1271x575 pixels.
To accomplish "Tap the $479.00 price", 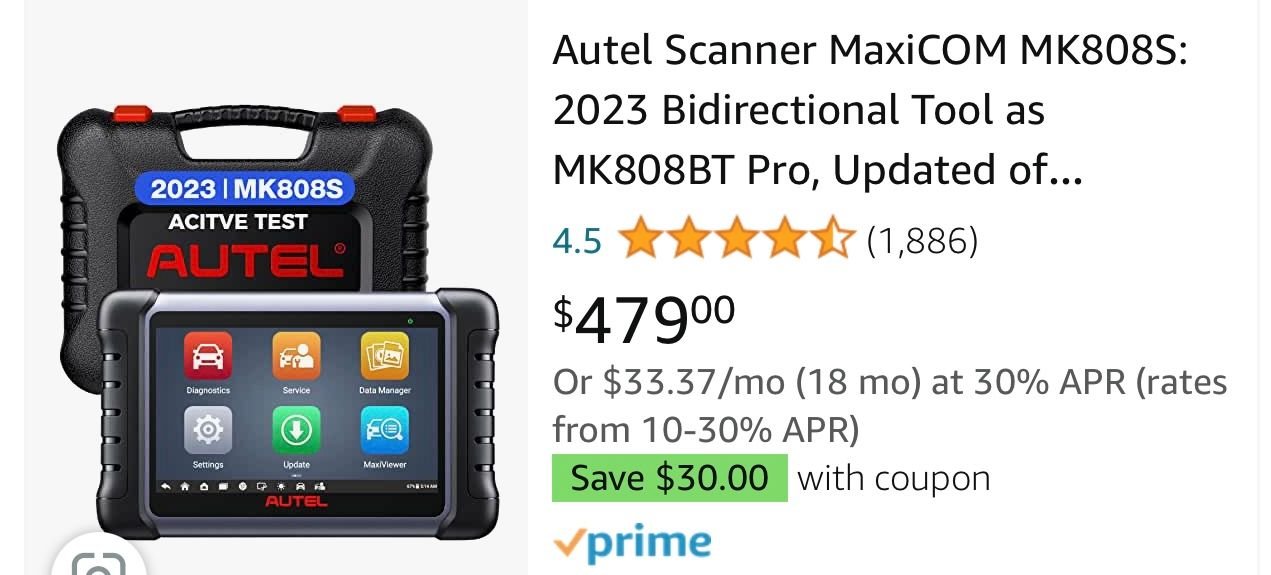I will (644, 318).
